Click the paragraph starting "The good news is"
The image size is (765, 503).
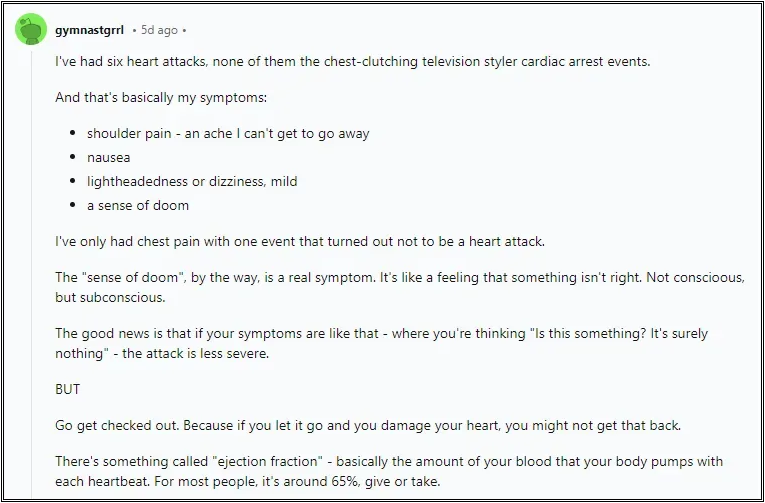click(x=382, y=343)
